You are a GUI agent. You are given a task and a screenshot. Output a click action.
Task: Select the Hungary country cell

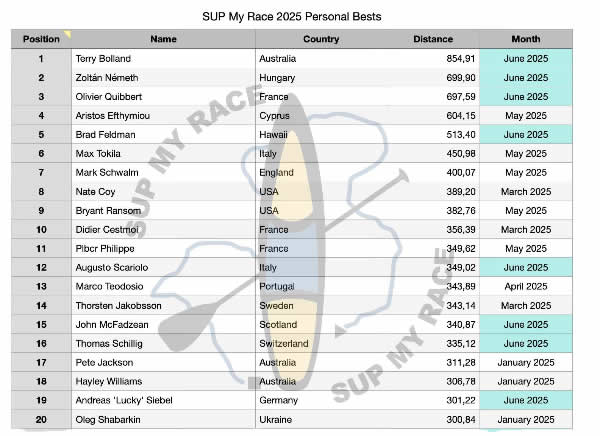point(277,78)
